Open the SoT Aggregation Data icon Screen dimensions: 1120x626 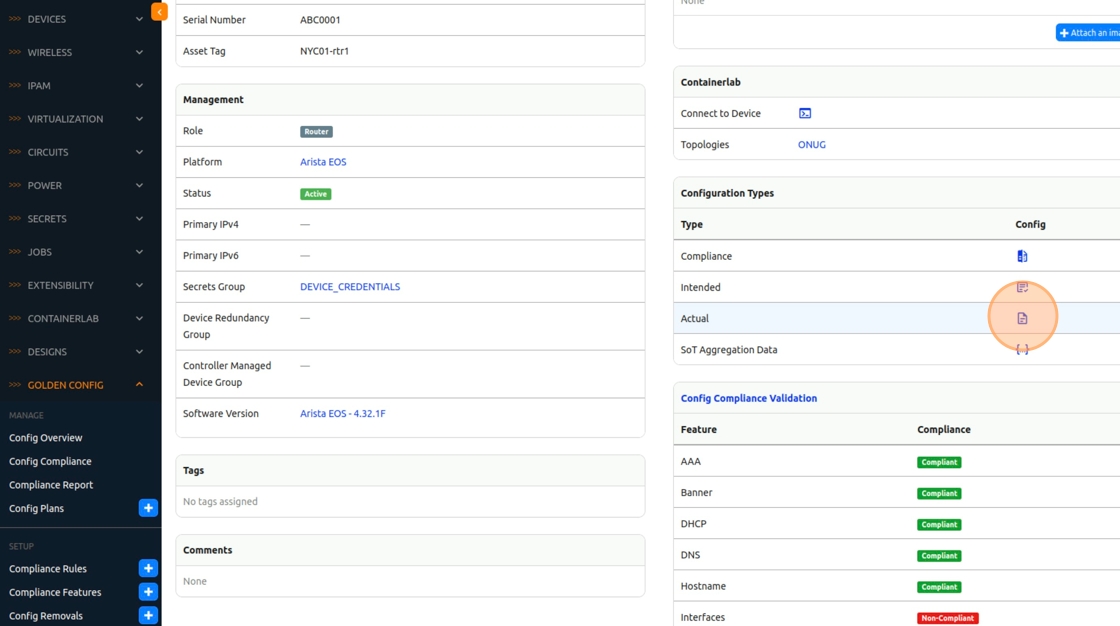click(x=1022, y=350)
